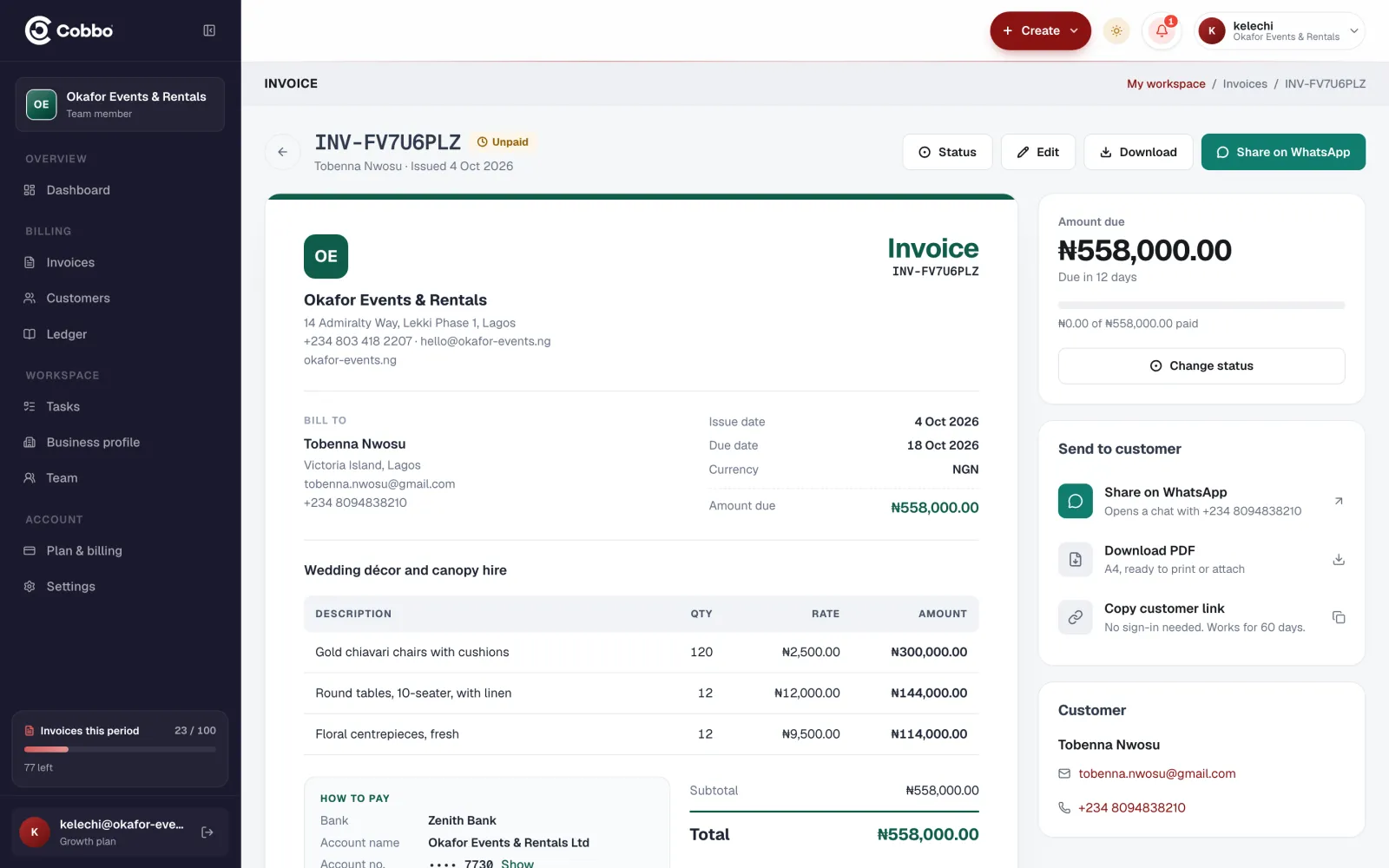Click the link icon for Copy customer link
Viewport: 1389px width, 868px height.
(1076, 617)
